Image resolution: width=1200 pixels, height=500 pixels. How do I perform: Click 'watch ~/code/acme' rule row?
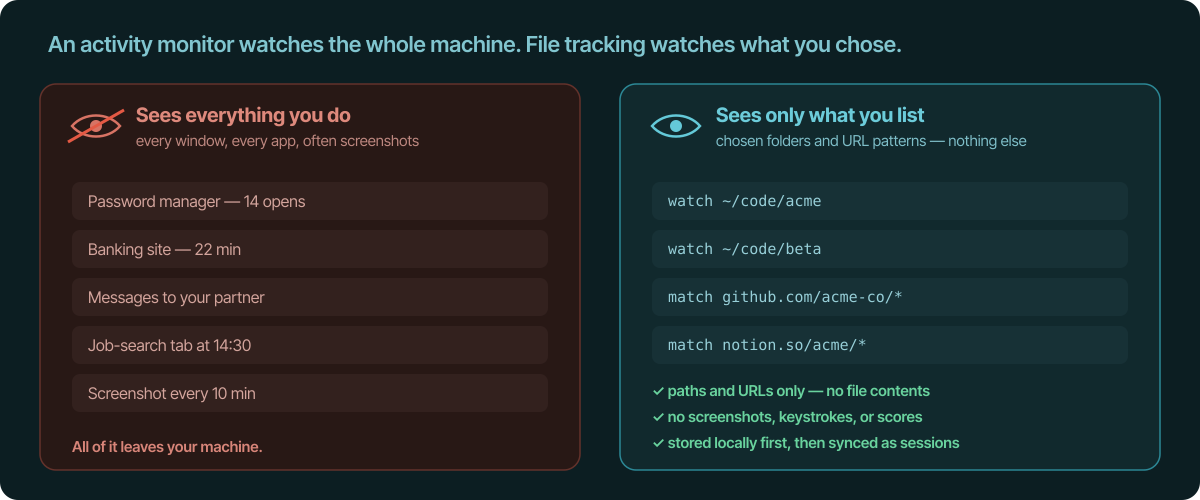tap(890, 201)
